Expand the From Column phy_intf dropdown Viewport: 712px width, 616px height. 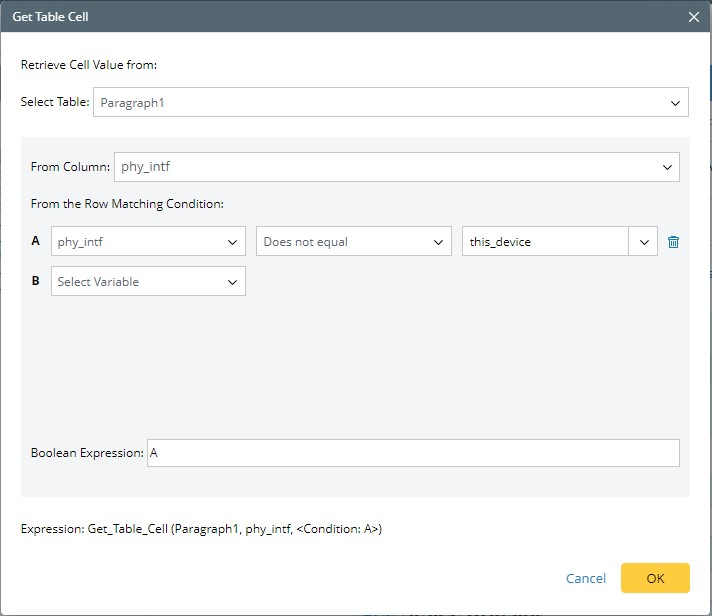coord(396,167)
